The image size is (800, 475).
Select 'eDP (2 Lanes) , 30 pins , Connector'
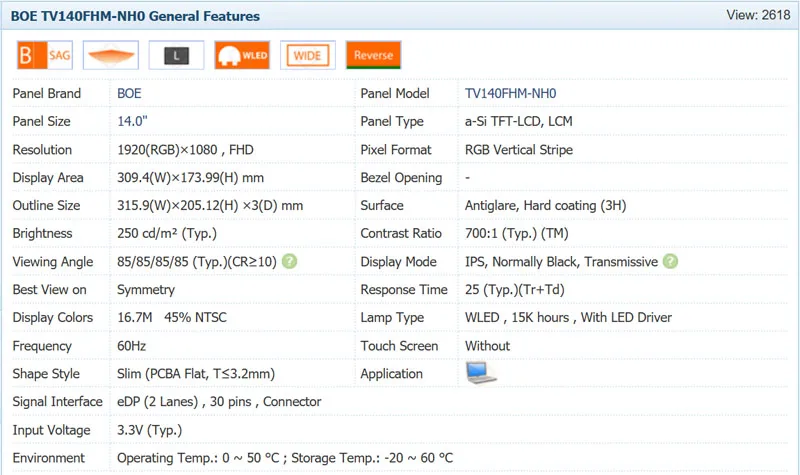click(219, 402)
